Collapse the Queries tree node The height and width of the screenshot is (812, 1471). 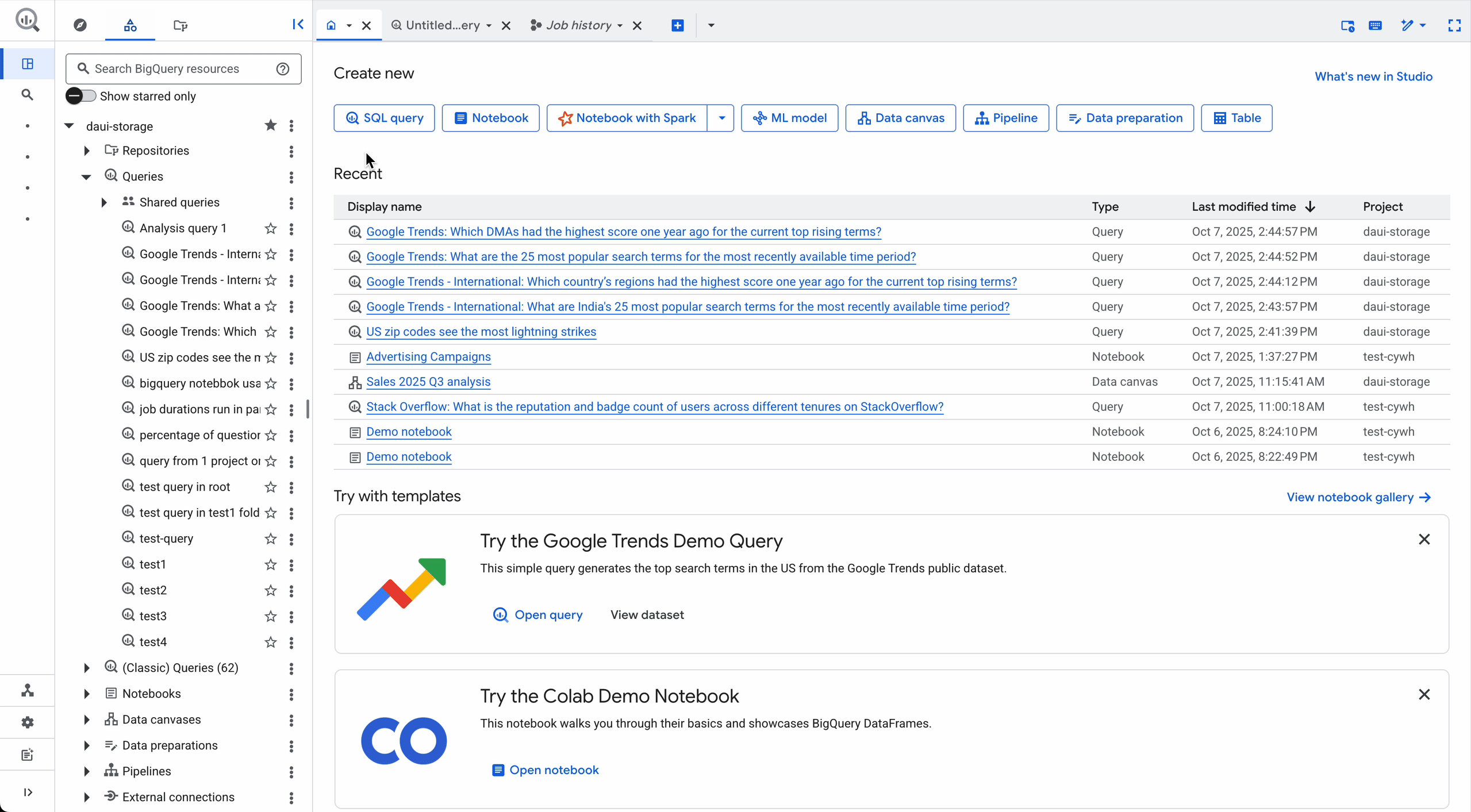(87, 177)
